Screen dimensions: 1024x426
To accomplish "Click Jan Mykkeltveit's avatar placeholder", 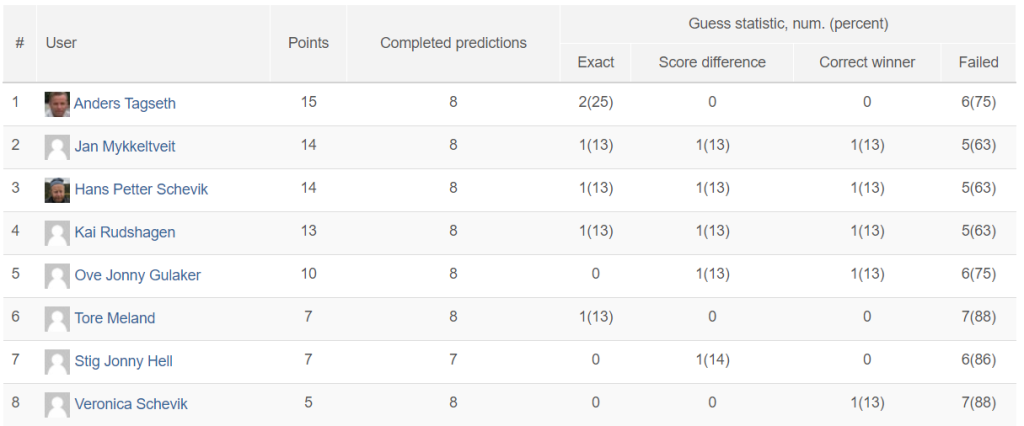I will pos(57,147).
